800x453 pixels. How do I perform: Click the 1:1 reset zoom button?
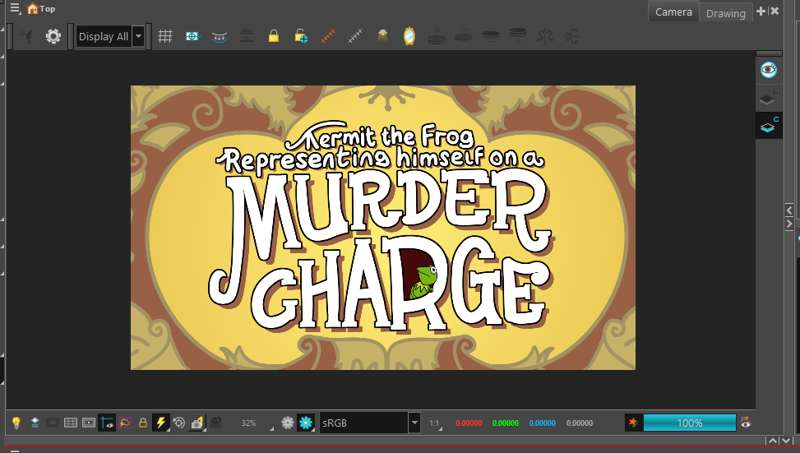click(x=435, y=423)
